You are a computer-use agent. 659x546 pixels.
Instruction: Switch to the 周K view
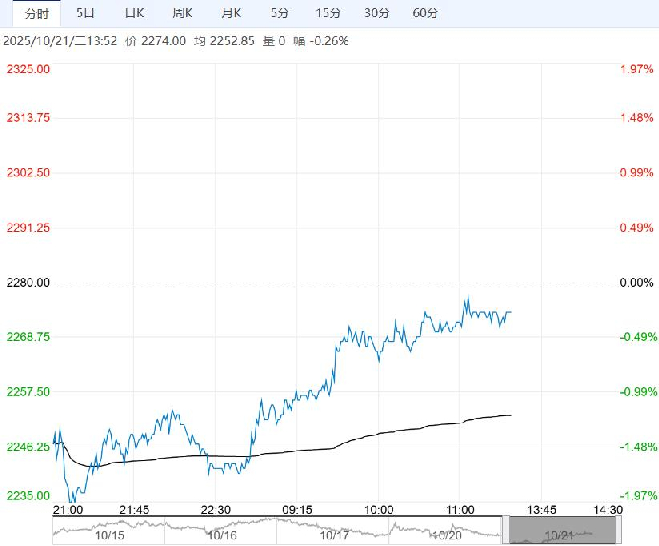point(182,13)
